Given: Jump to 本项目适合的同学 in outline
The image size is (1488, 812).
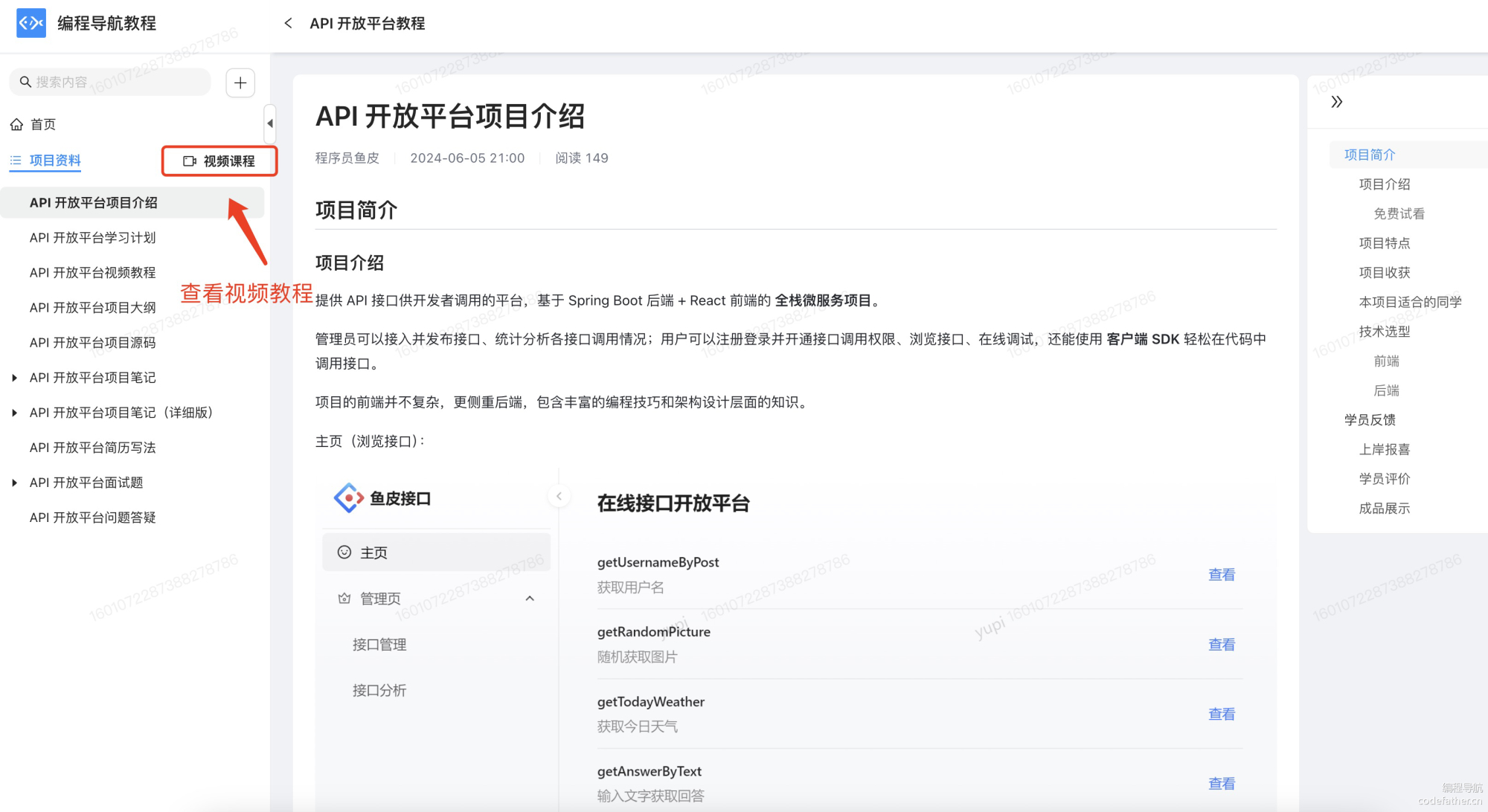Looking at the screenshot, I should point(1411,302).
